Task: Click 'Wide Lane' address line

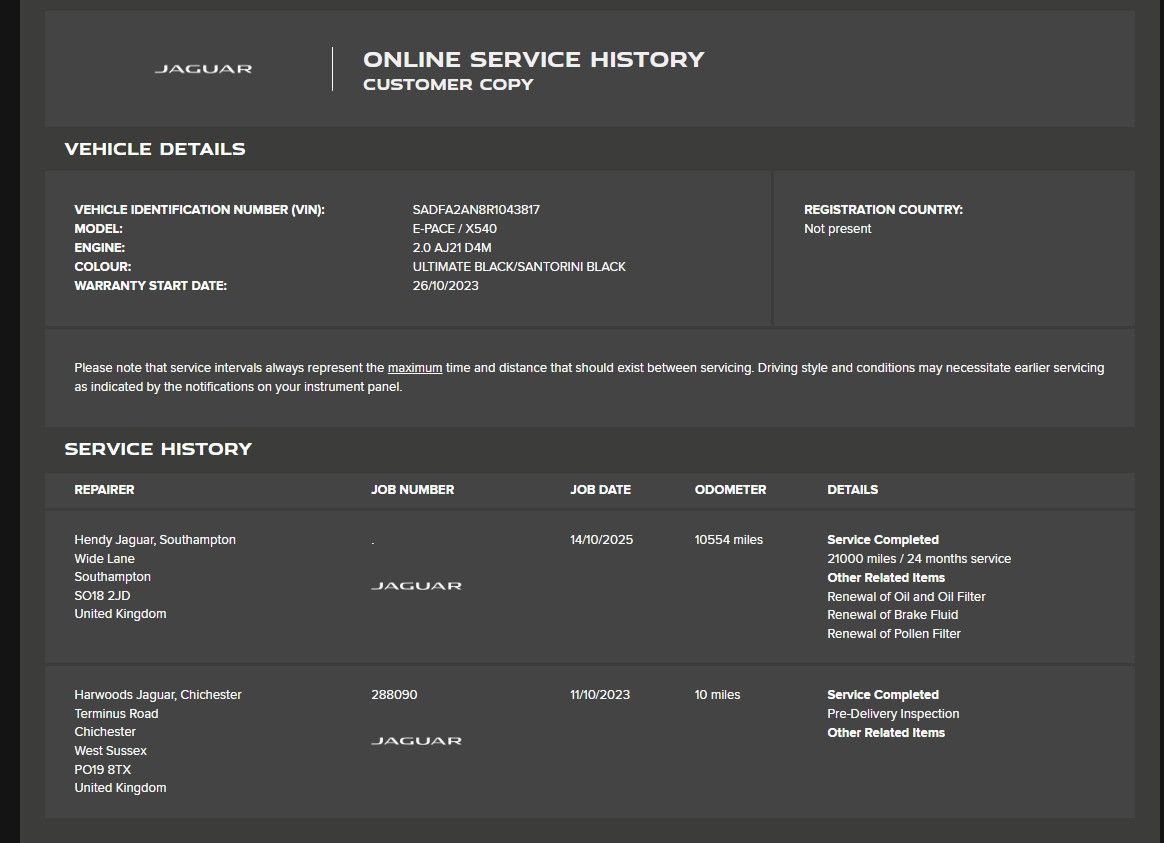Action: click(x=105, y=559)
